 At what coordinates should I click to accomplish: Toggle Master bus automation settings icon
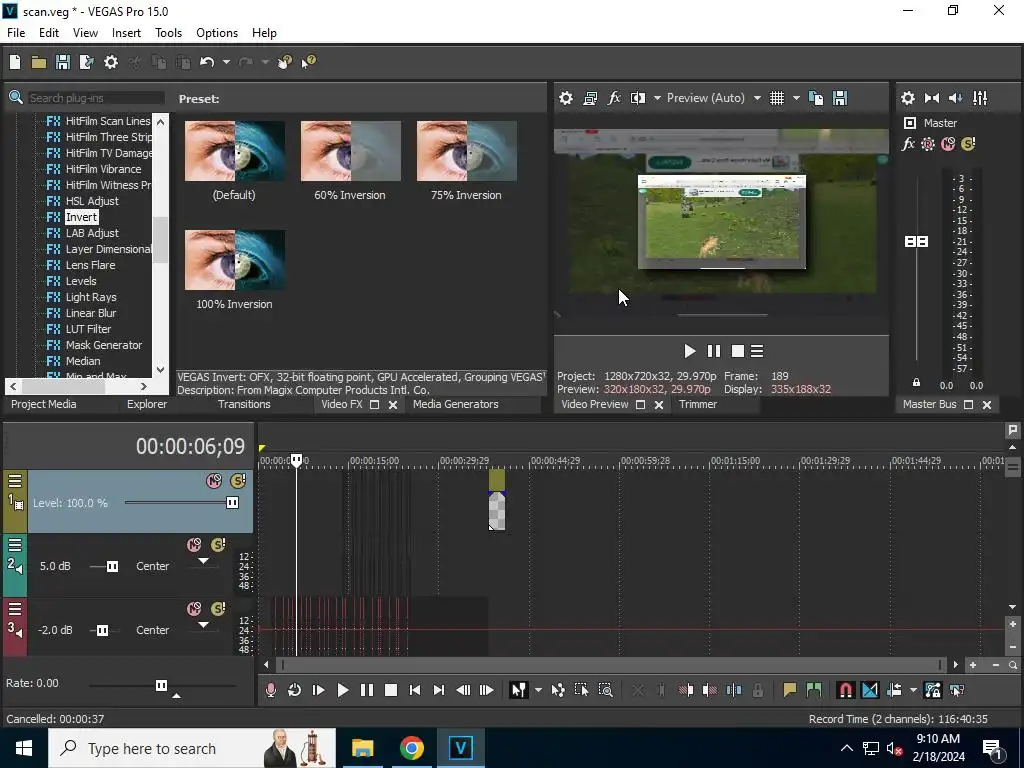point(928,144)
